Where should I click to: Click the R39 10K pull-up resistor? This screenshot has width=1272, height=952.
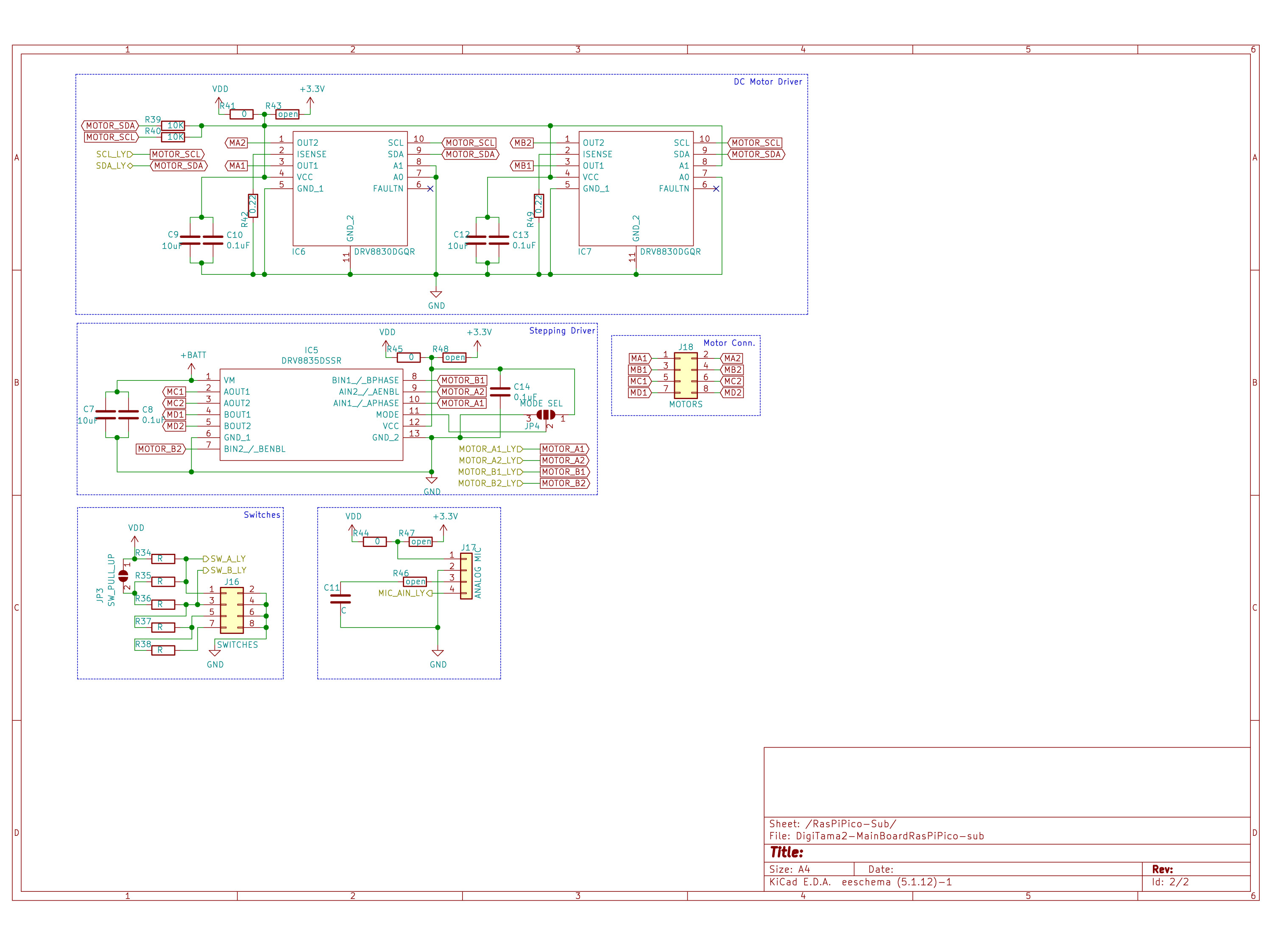[x=173, y=126]
